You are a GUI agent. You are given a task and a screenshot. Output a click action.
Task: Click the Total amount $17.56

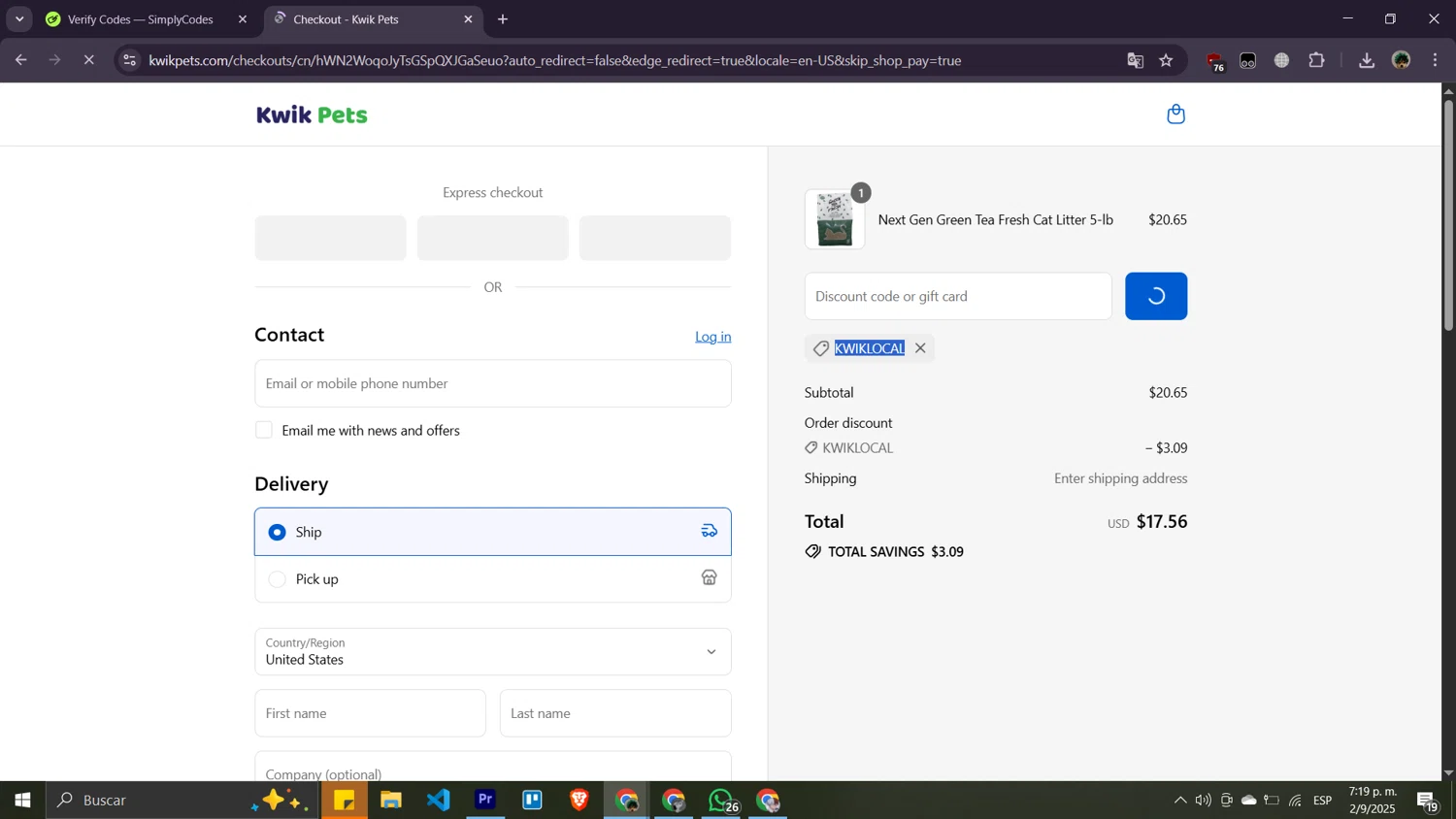coord(1162,522)
